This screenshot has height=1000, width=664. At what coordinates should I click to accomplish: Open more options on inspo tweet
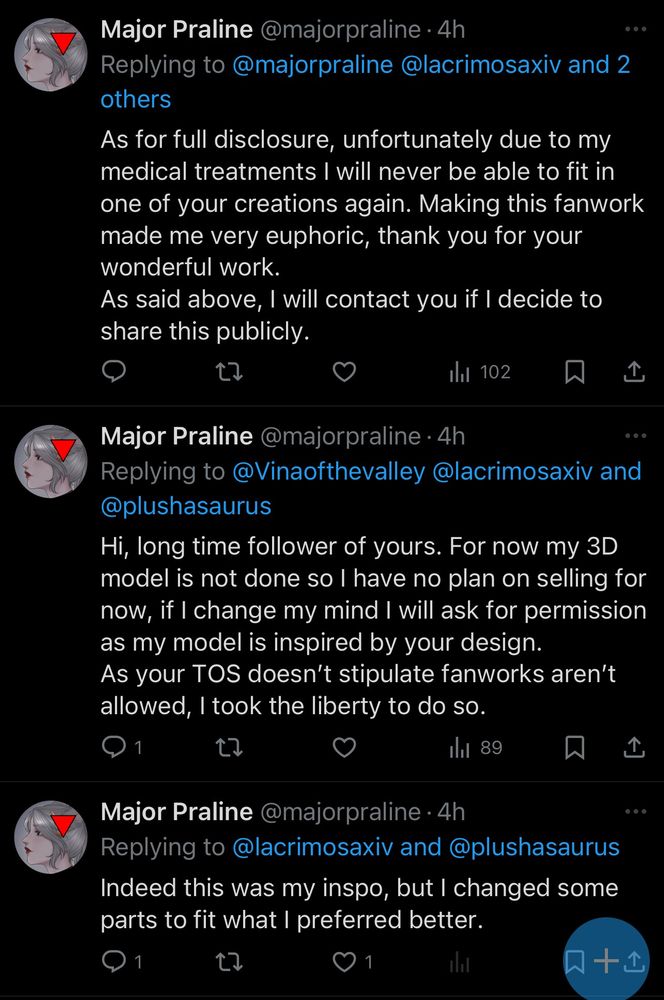click(635, 812)
